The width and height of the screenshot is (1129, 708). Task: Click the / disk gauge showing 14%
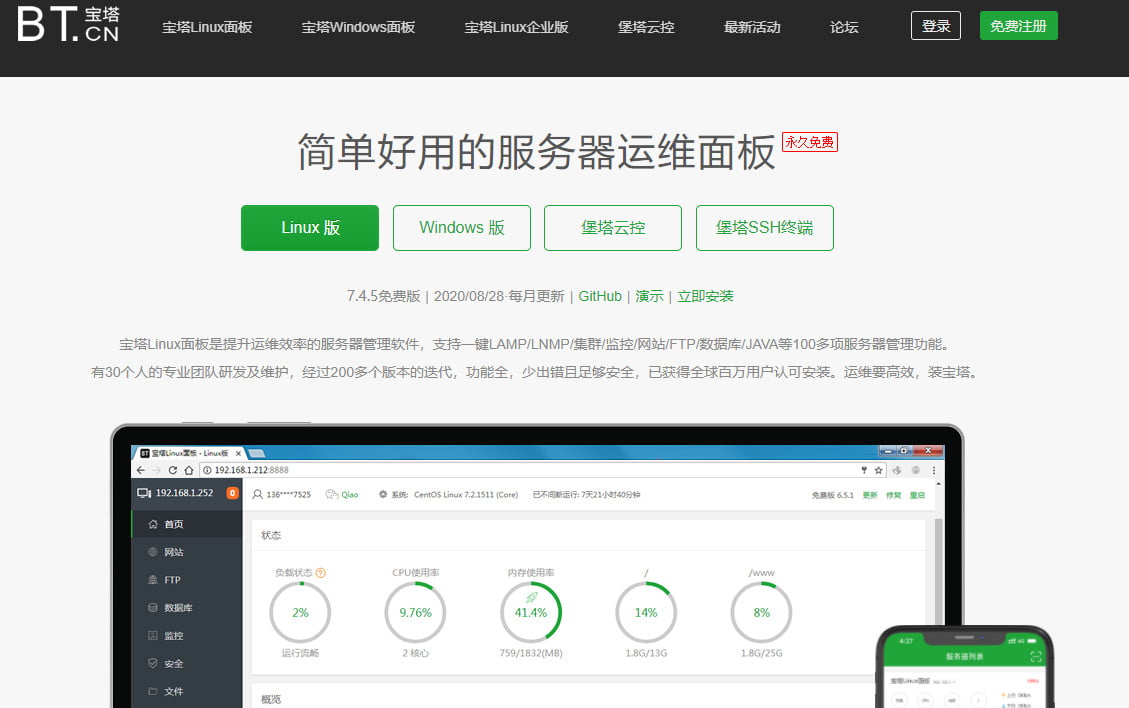tap(646, 612)
